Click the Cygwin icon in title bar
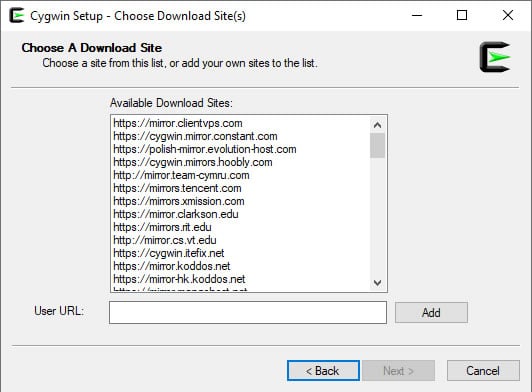 pos(17,15)
